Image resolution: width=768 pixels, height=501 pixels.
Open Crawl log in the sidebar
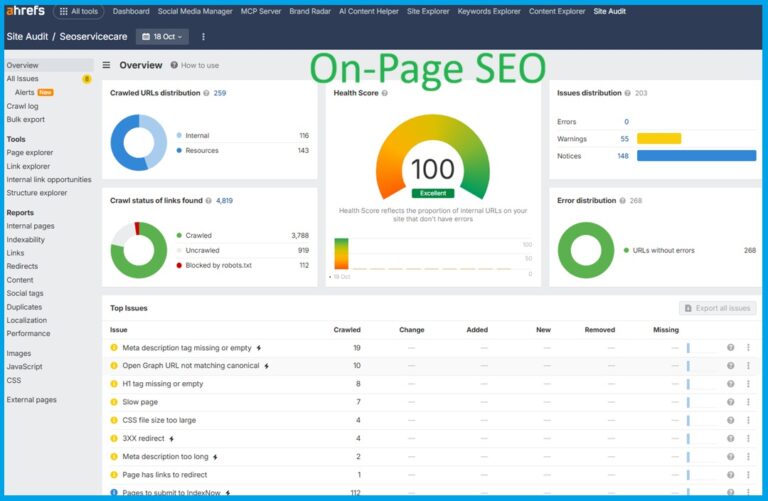pos(22,106)
